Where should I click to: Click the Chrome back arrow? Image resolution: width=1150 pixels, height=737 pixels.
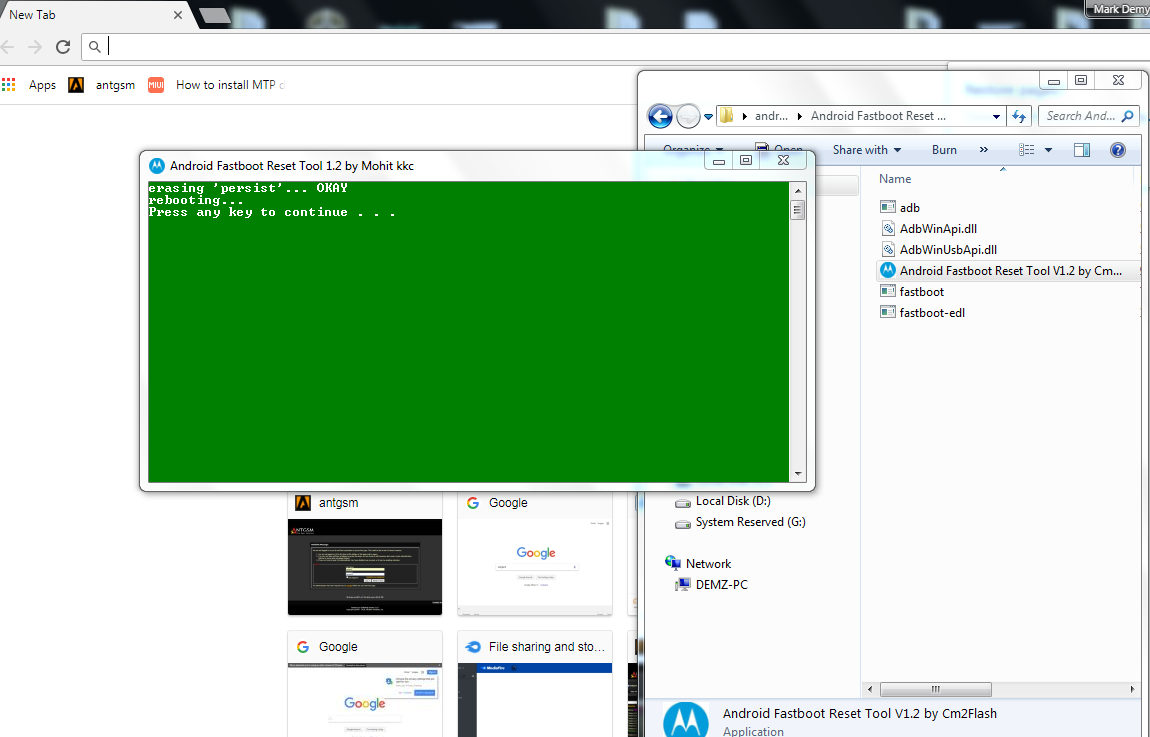tap(7, 47)
